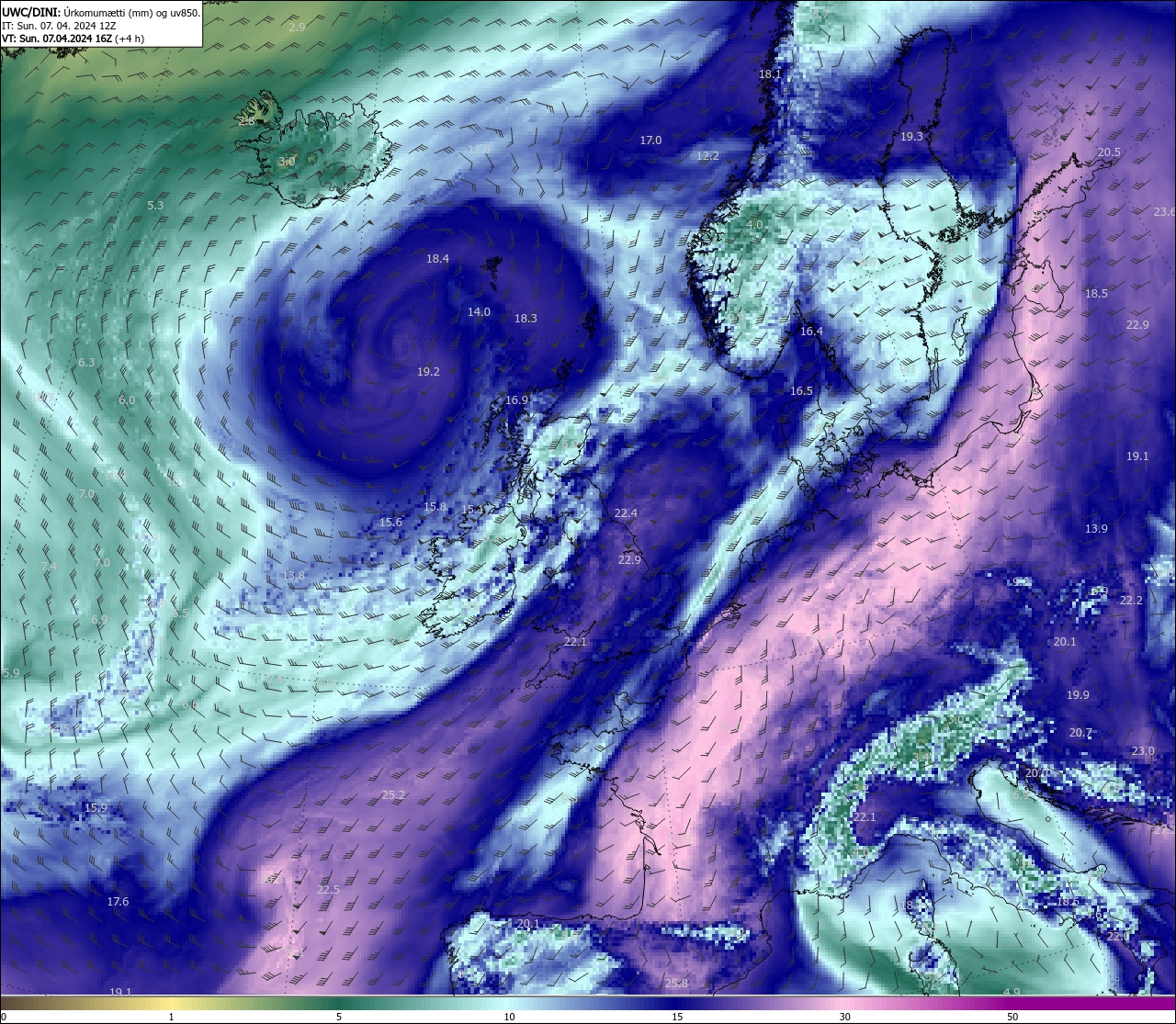Click the map value 17.6
1176x1024 pixels.
tap(118, 902)
